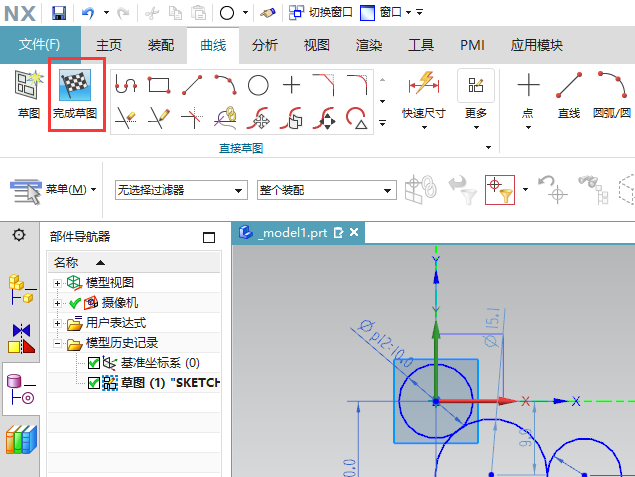Open the Constraint Navigator sidebar icon
This screenshot has height=477, width=635.
tap(21, 338)
